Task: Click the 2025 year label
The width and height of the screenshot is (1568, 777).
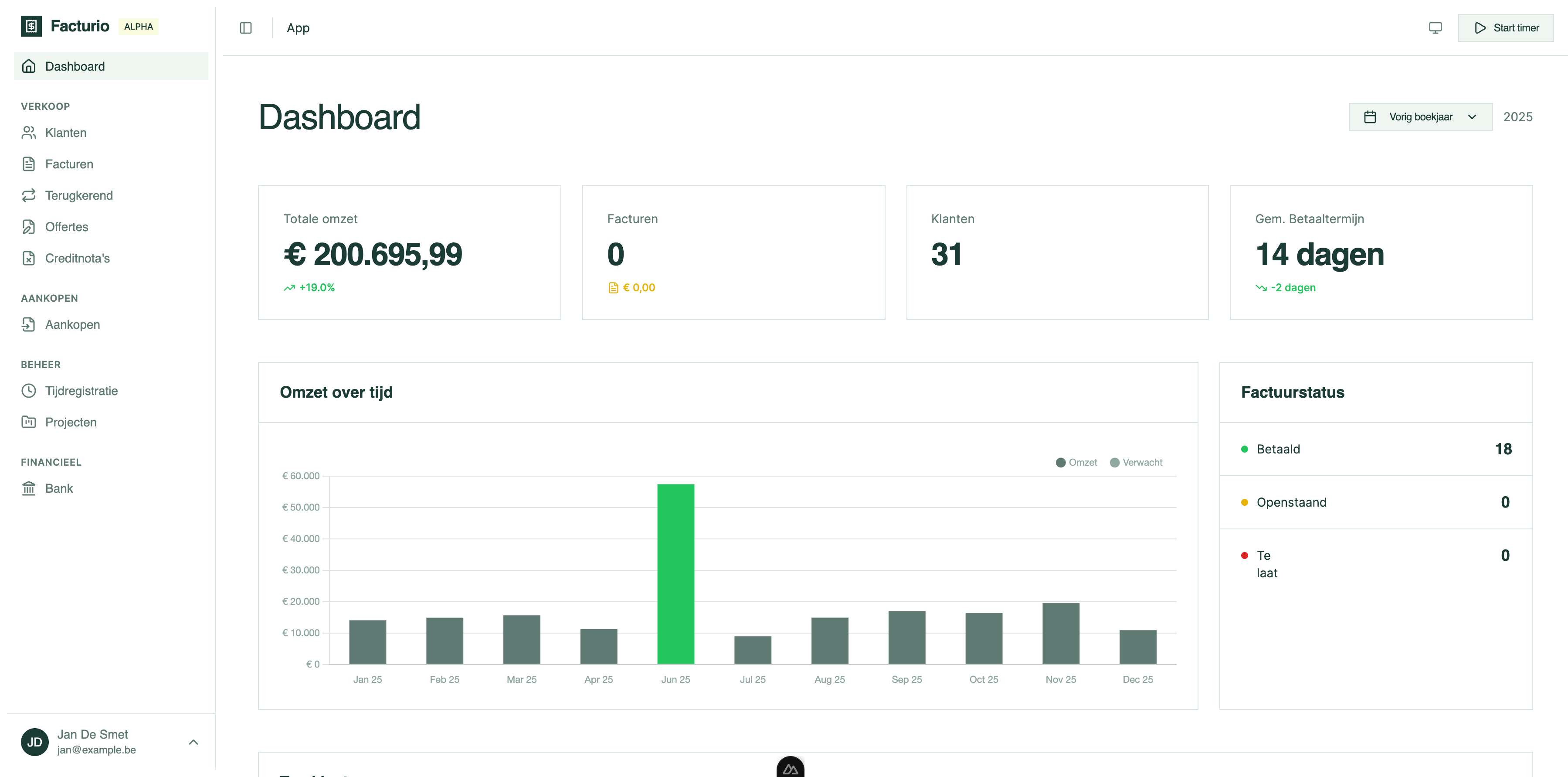Action: 1518,117
